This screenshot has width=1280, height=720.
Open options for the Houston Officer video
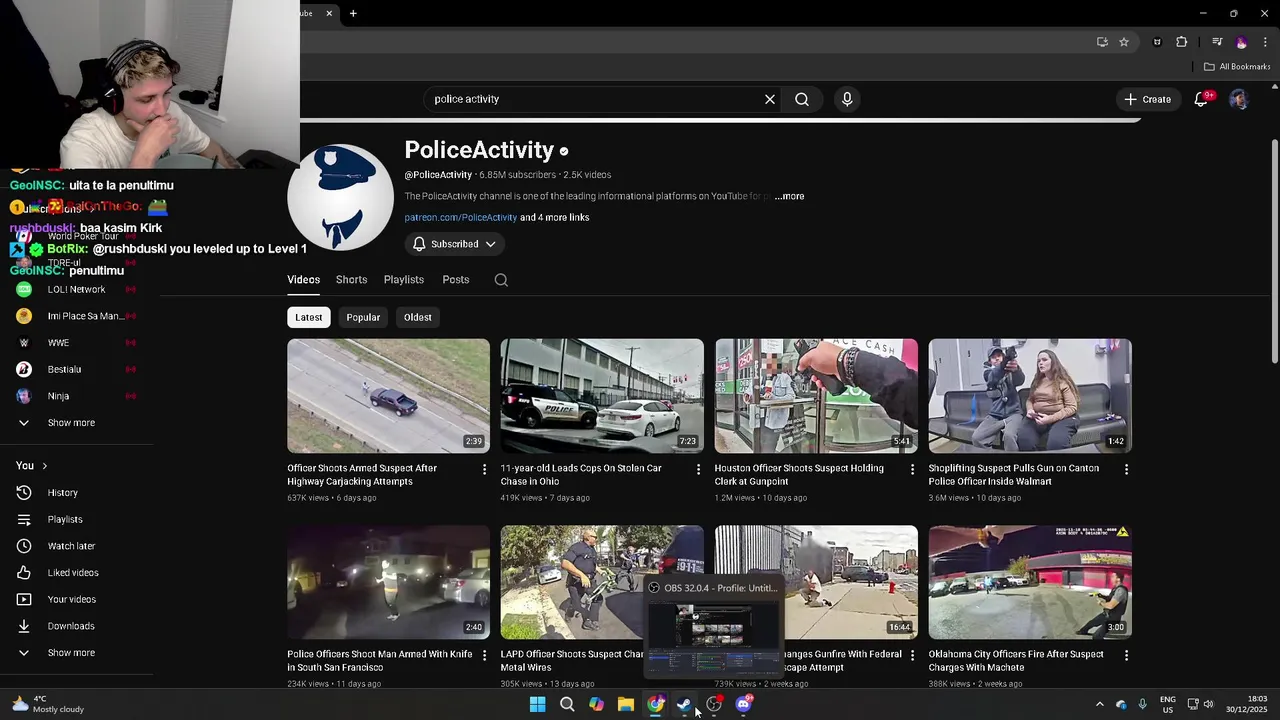[912, 469]
